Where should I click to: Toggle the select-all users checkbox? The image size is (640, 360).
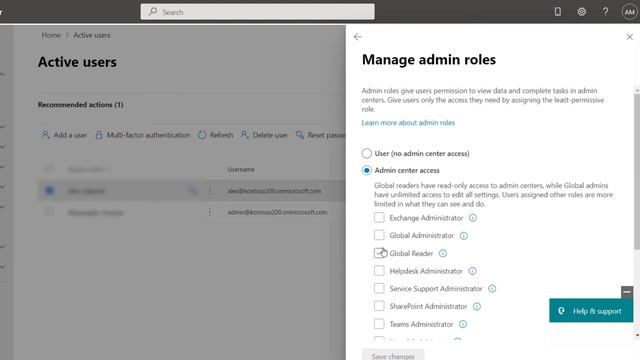click(49, 169)
